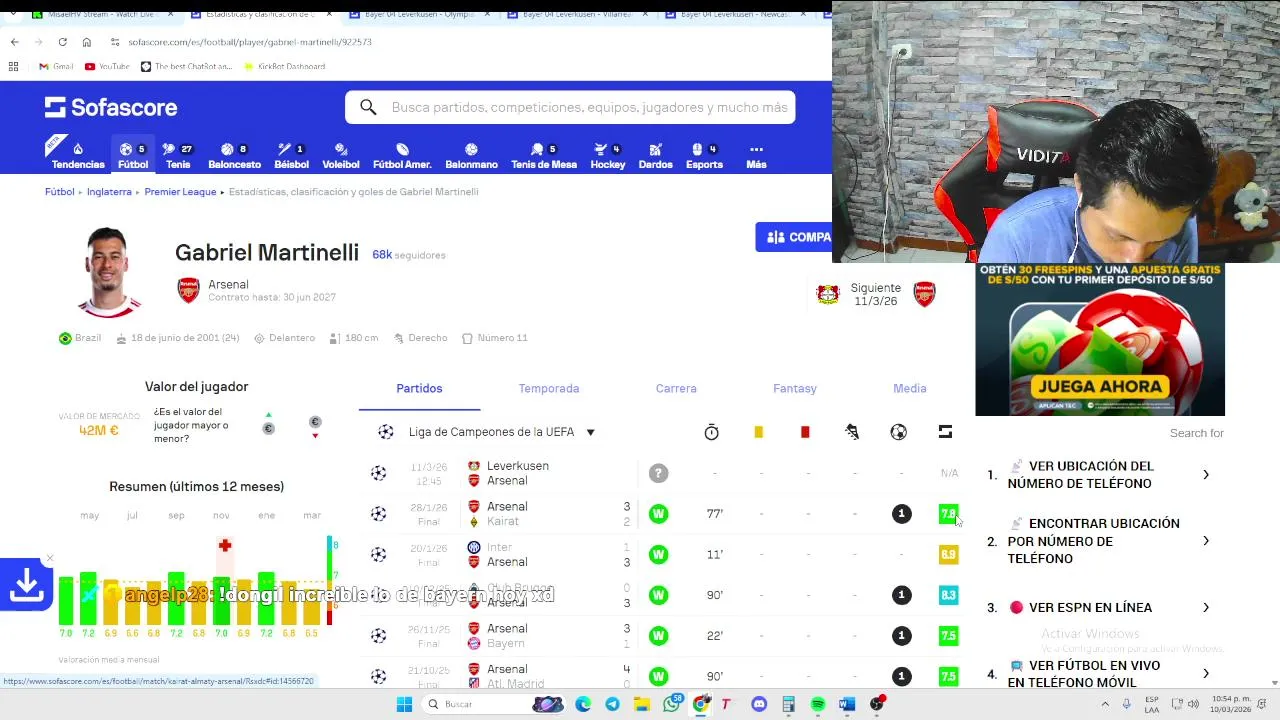The image size is (1280, 720).
Task: Open the YouTube bookmark
Action: (x=107, y=66)
